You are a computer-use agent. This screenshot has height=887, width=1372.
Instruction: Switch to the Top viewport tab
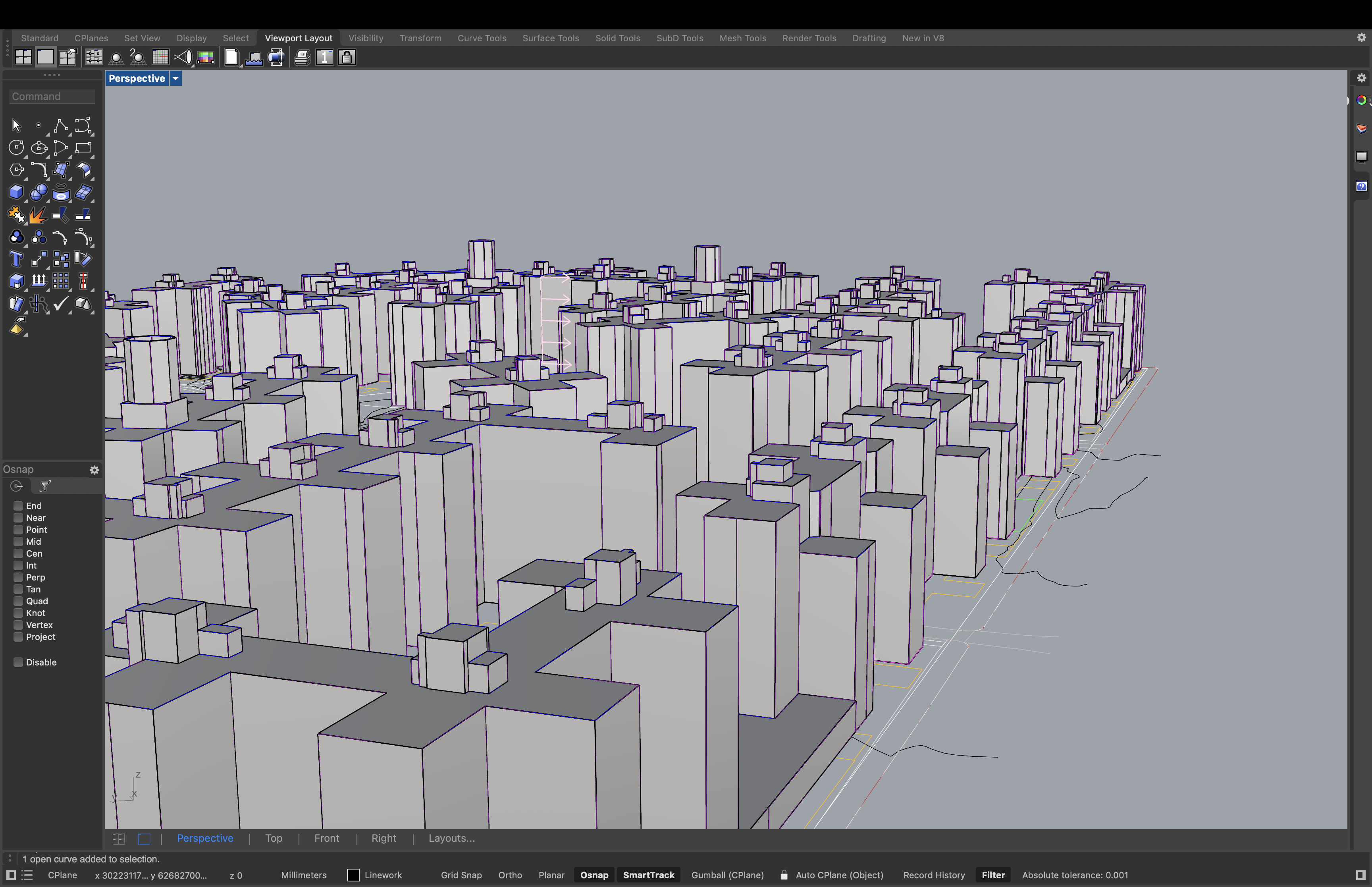pos(274,838)
